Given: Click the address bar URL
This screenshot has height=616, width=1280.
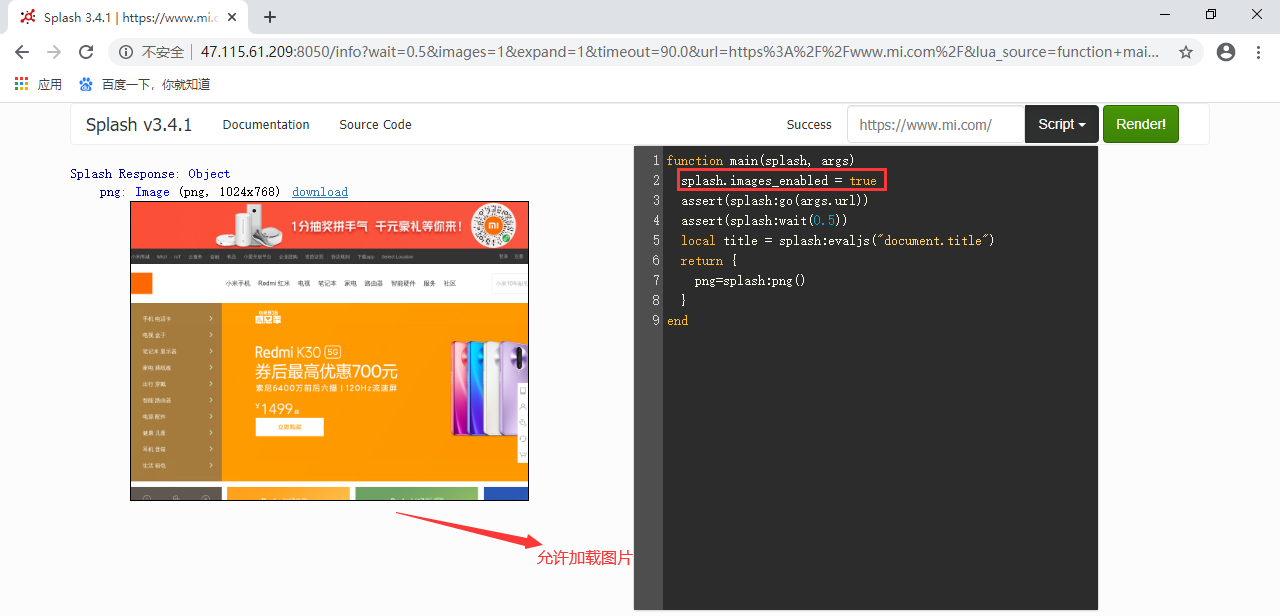Looking at the screenshot, I should pyautogui.click(x=680, y=52).
